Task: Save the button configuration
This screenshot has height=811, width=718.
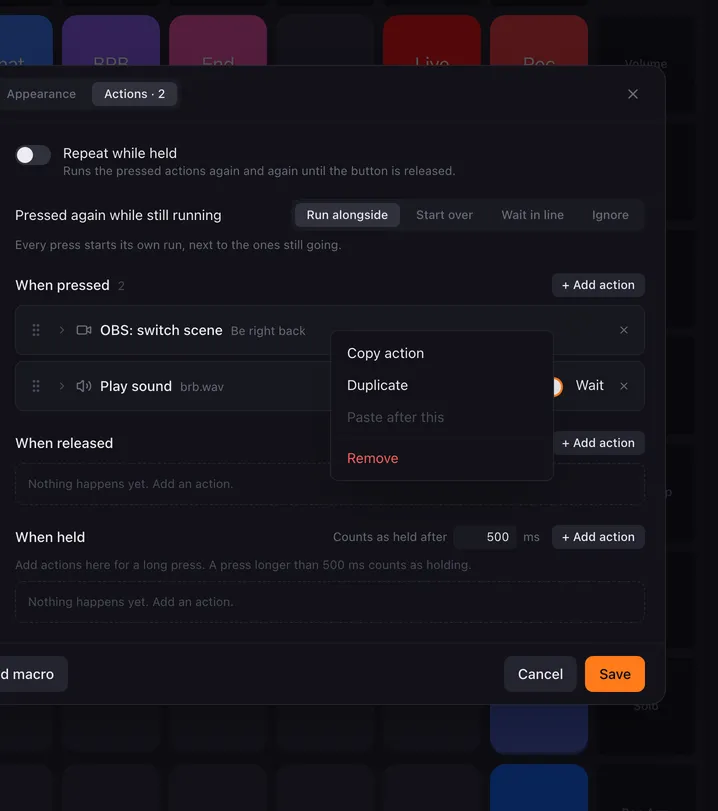Action: [615, 674]
